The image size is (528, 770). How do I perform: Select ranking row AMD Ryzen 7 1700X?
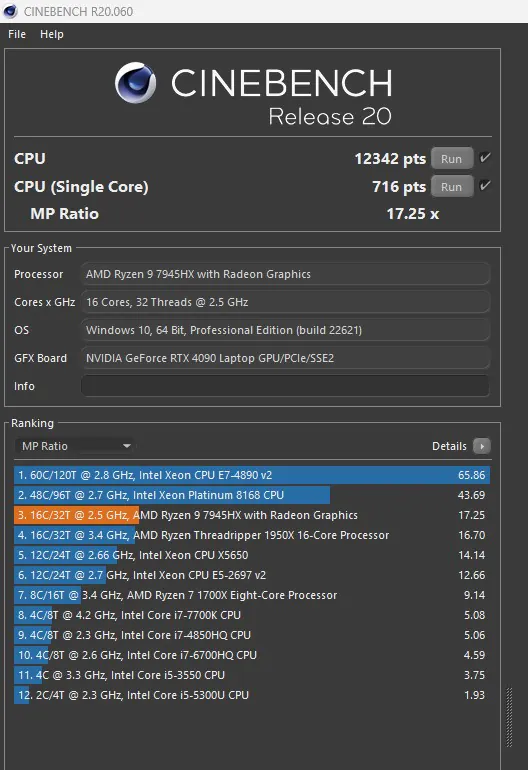[x=252, y=595]
